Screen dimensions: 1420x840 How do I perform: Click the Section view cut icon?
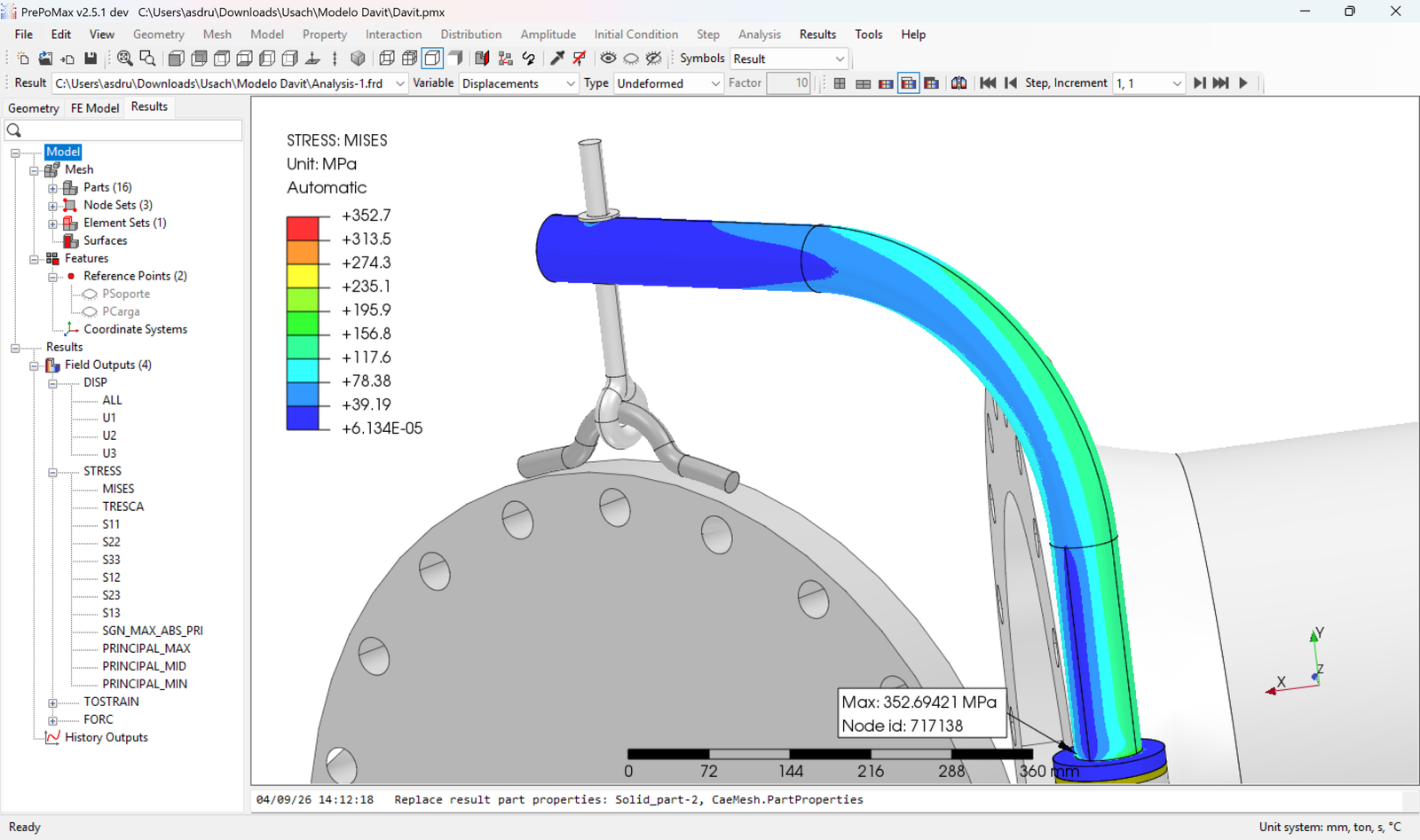(x=483, y=59)
